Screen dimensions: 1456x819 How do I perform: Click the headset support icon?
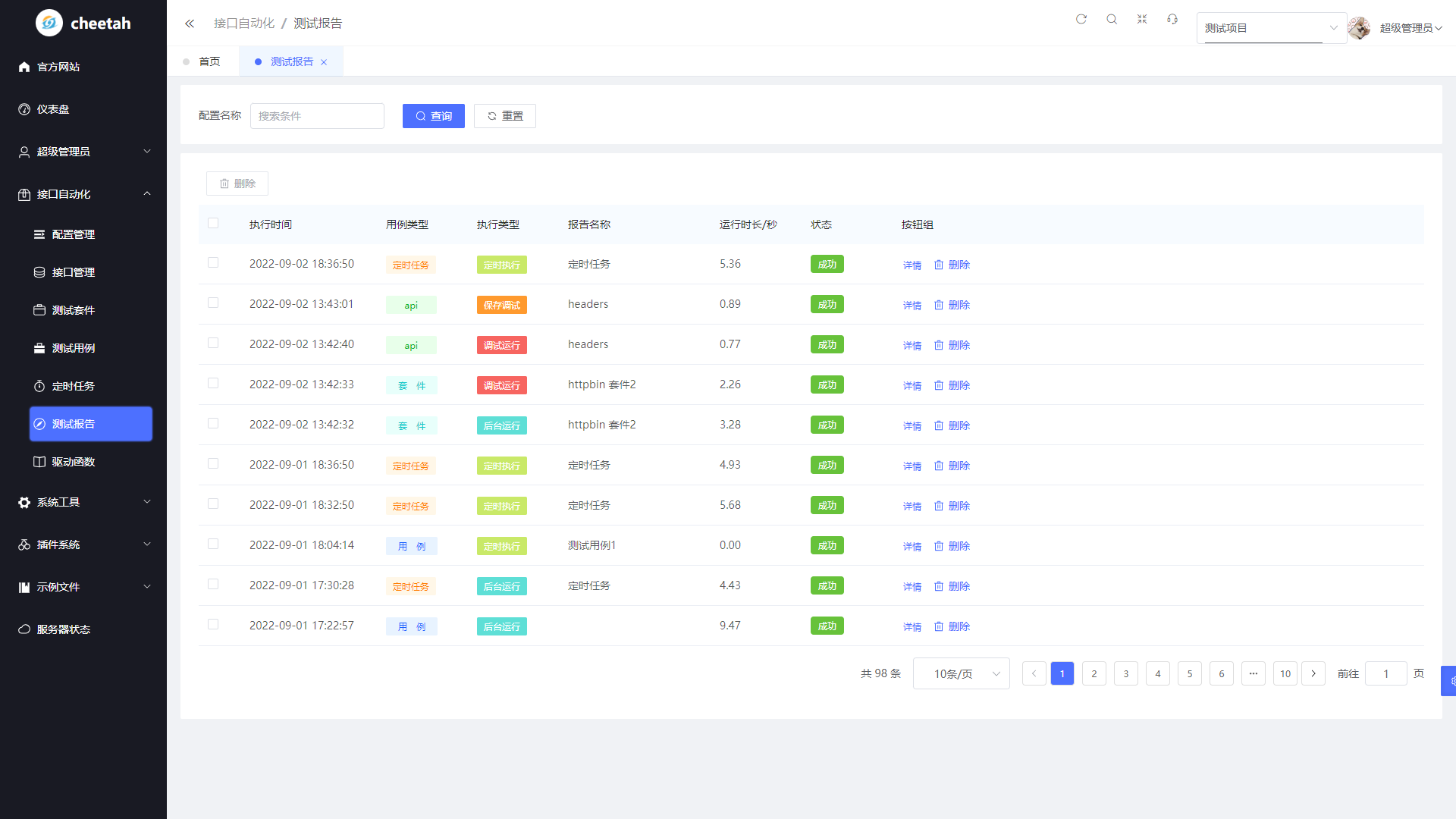[x=1172, y=19]
